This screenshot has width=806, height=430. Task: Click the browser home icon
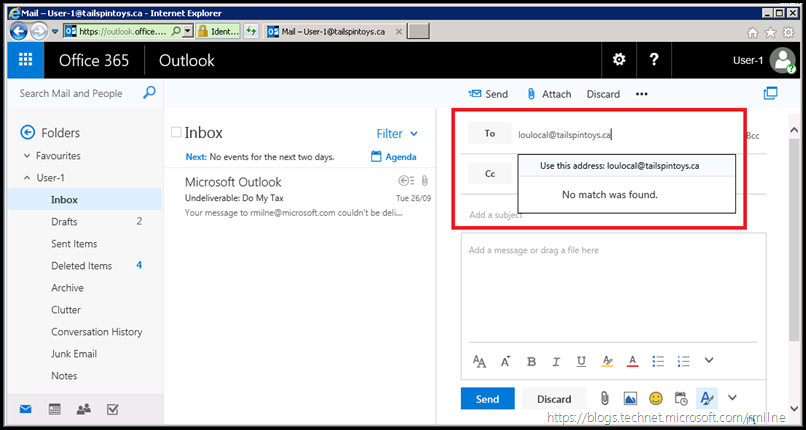[752, 32]
